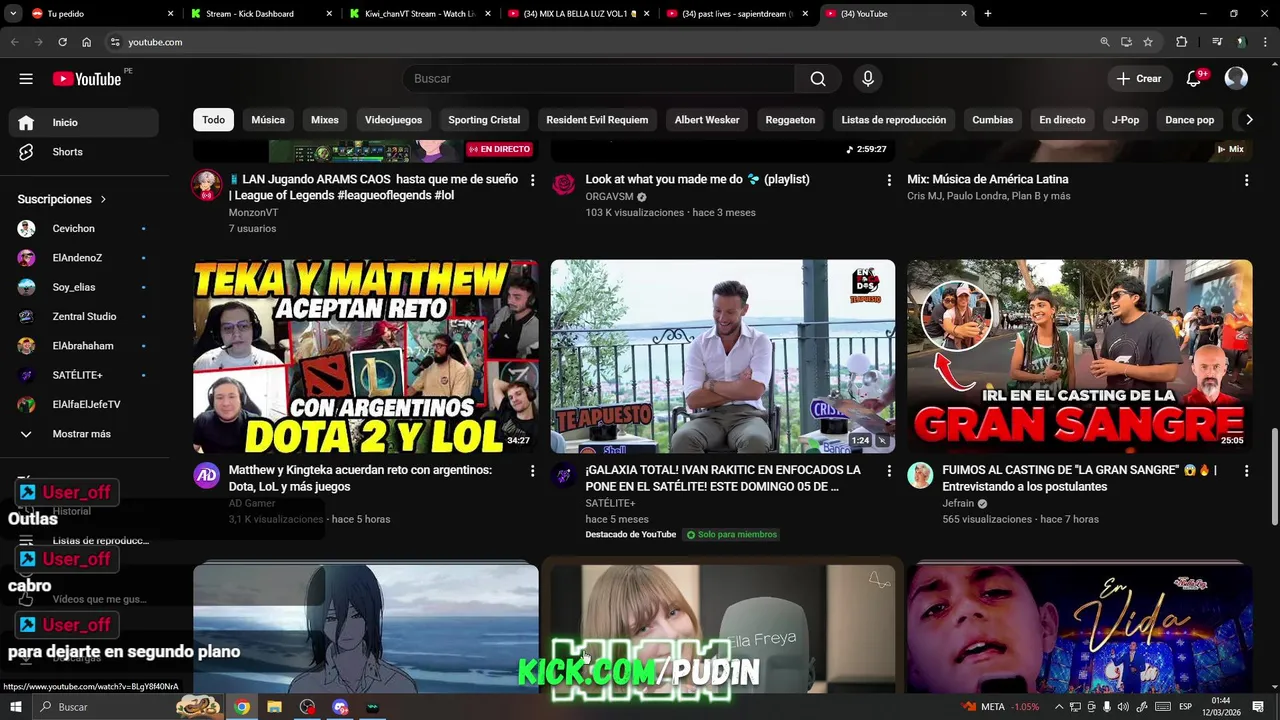Open a new browser tab
1280x720 pixels.
pyautogui.click(x=988, y=14)
